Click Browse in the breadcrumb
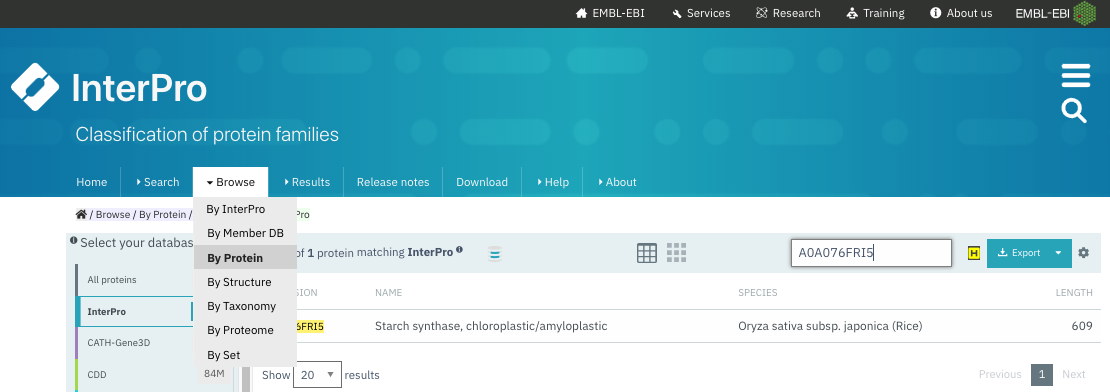 (x=113, y=214)
